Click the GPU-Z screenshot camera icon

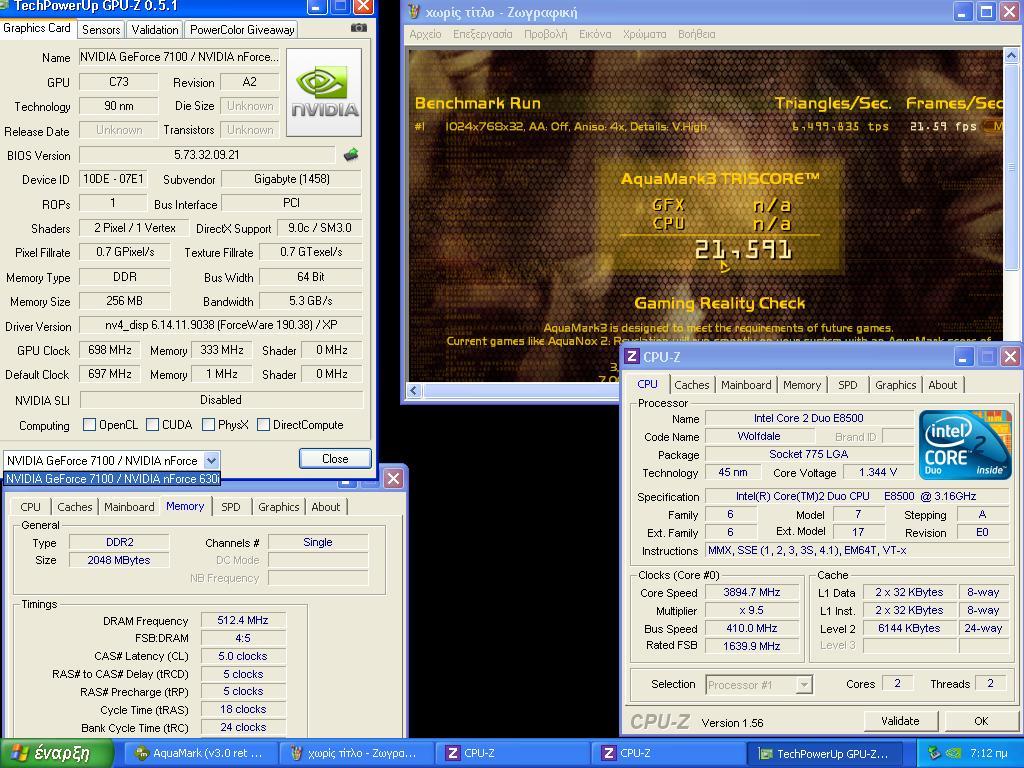359,28
